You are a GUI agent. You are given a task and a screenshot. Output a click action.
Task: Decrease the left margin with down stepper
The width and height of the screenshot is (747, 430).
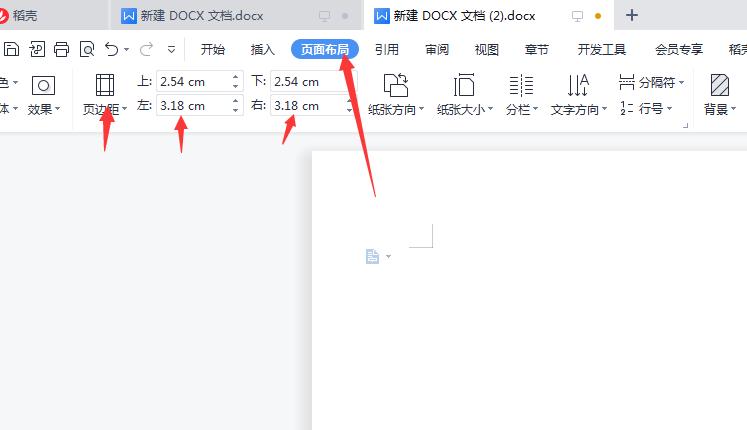point(235,110)
